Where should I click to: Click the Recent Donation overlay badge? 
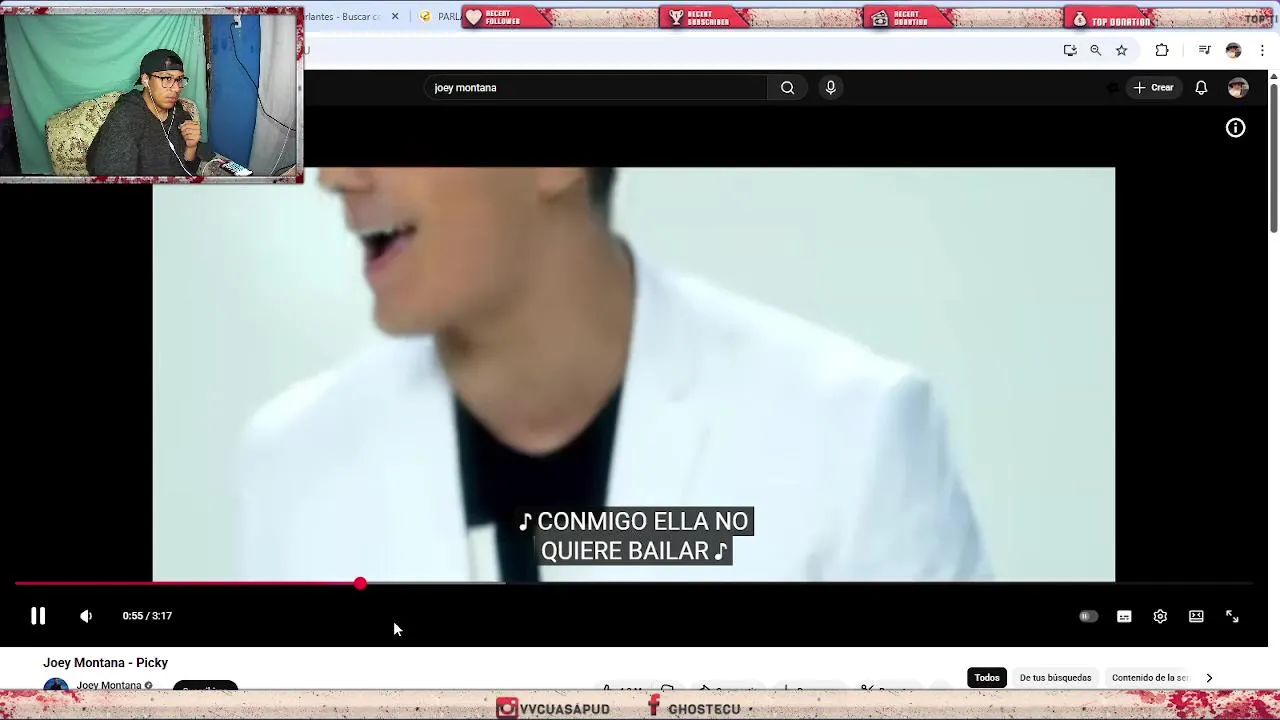coord(910,18)
